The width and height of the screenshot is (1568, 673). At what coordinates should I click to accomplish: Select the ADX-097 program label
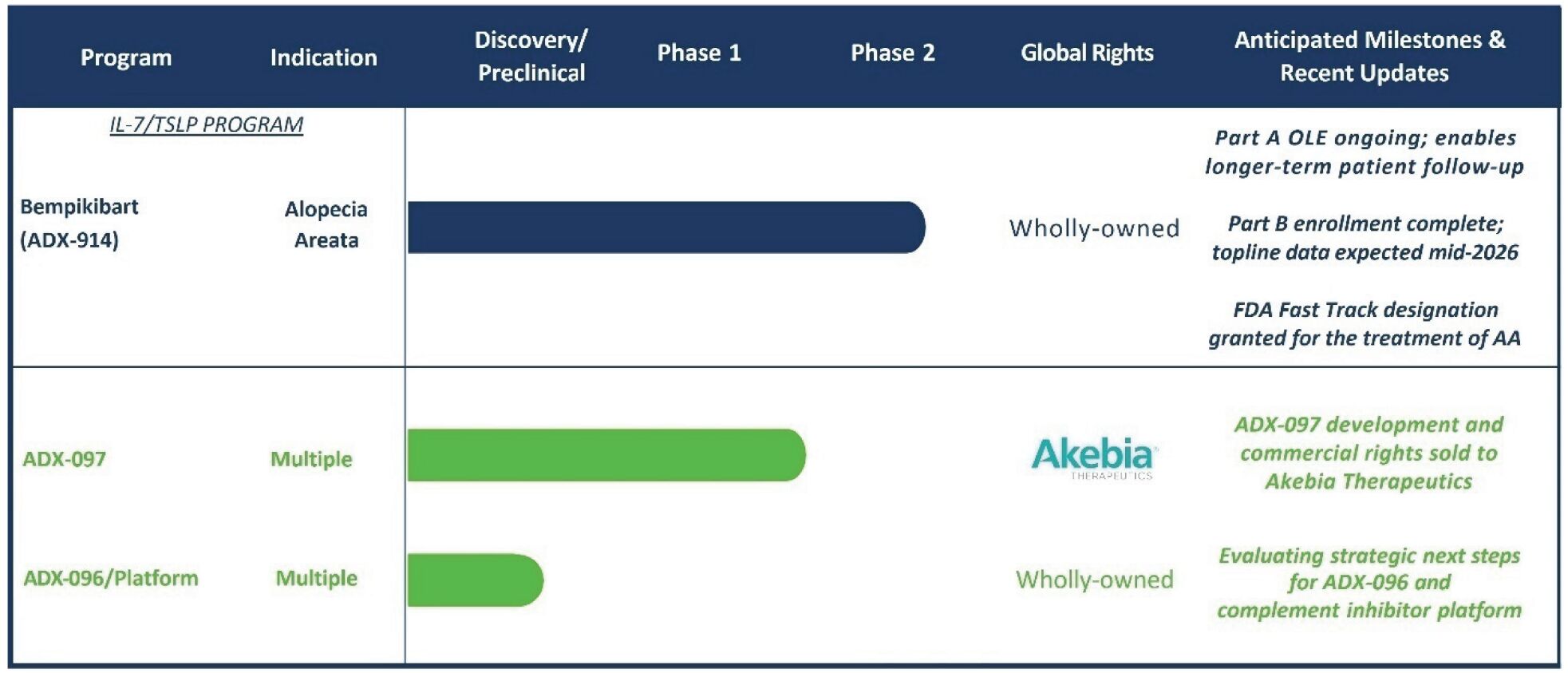tap(64, 459)
